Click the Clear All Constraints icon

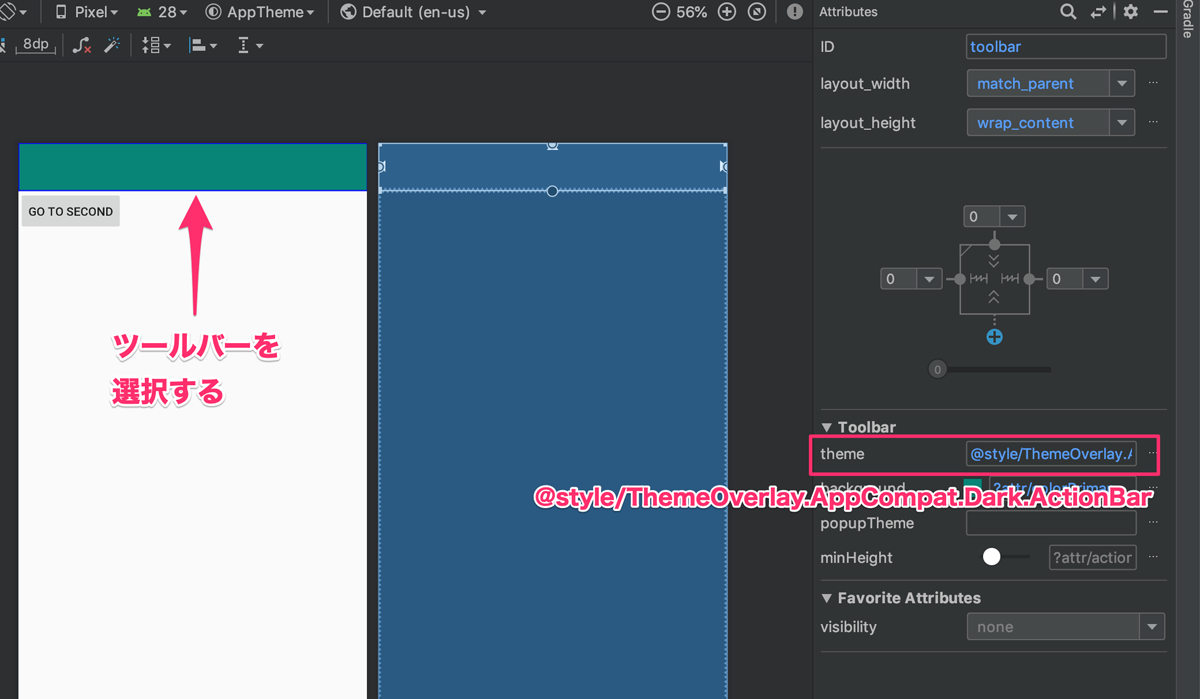click(x=82, y=45)
